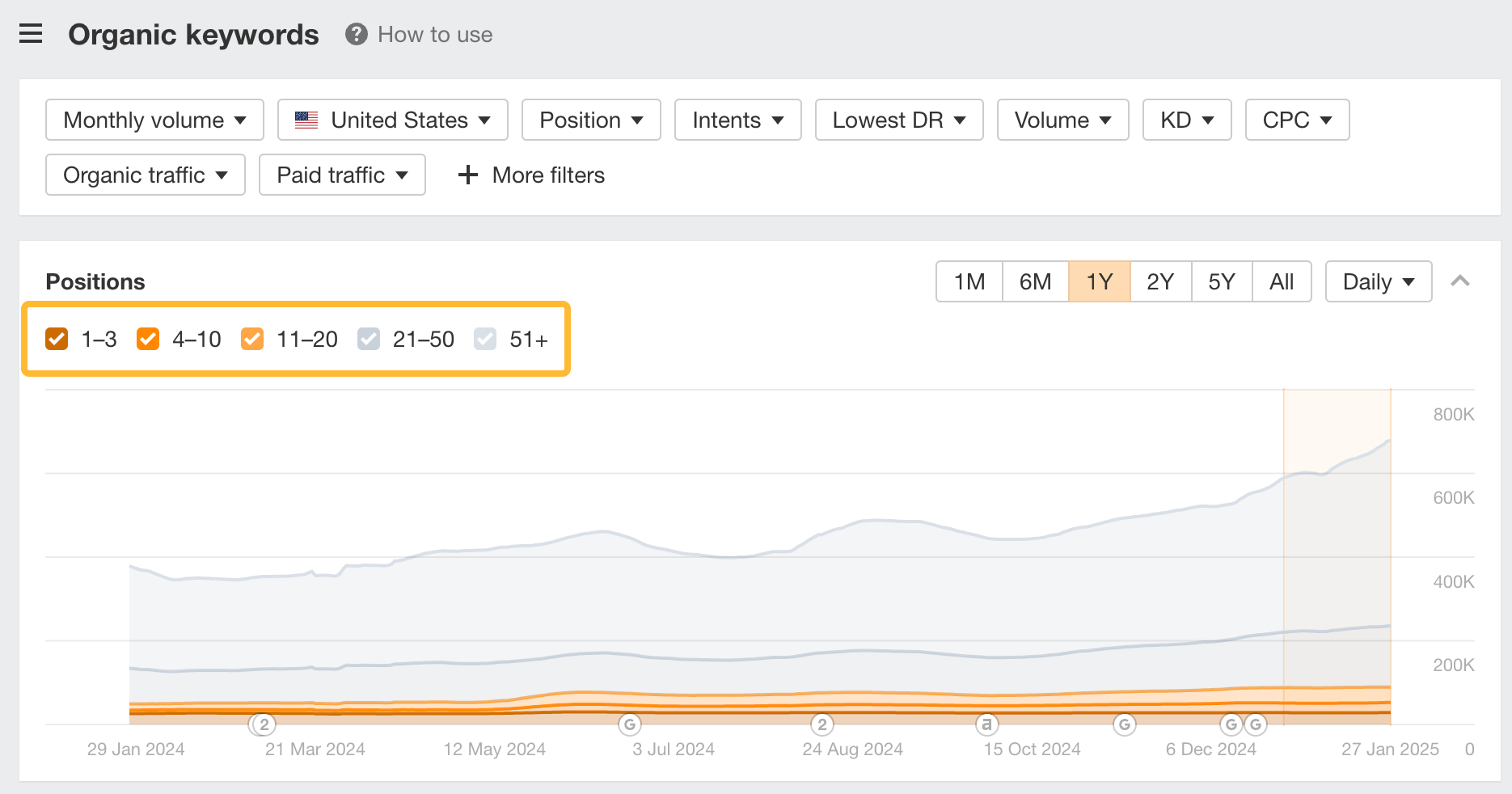Open the Monthly volume dropdown
This screenshot has width=1512, height=794.
(x=154, y=120)
